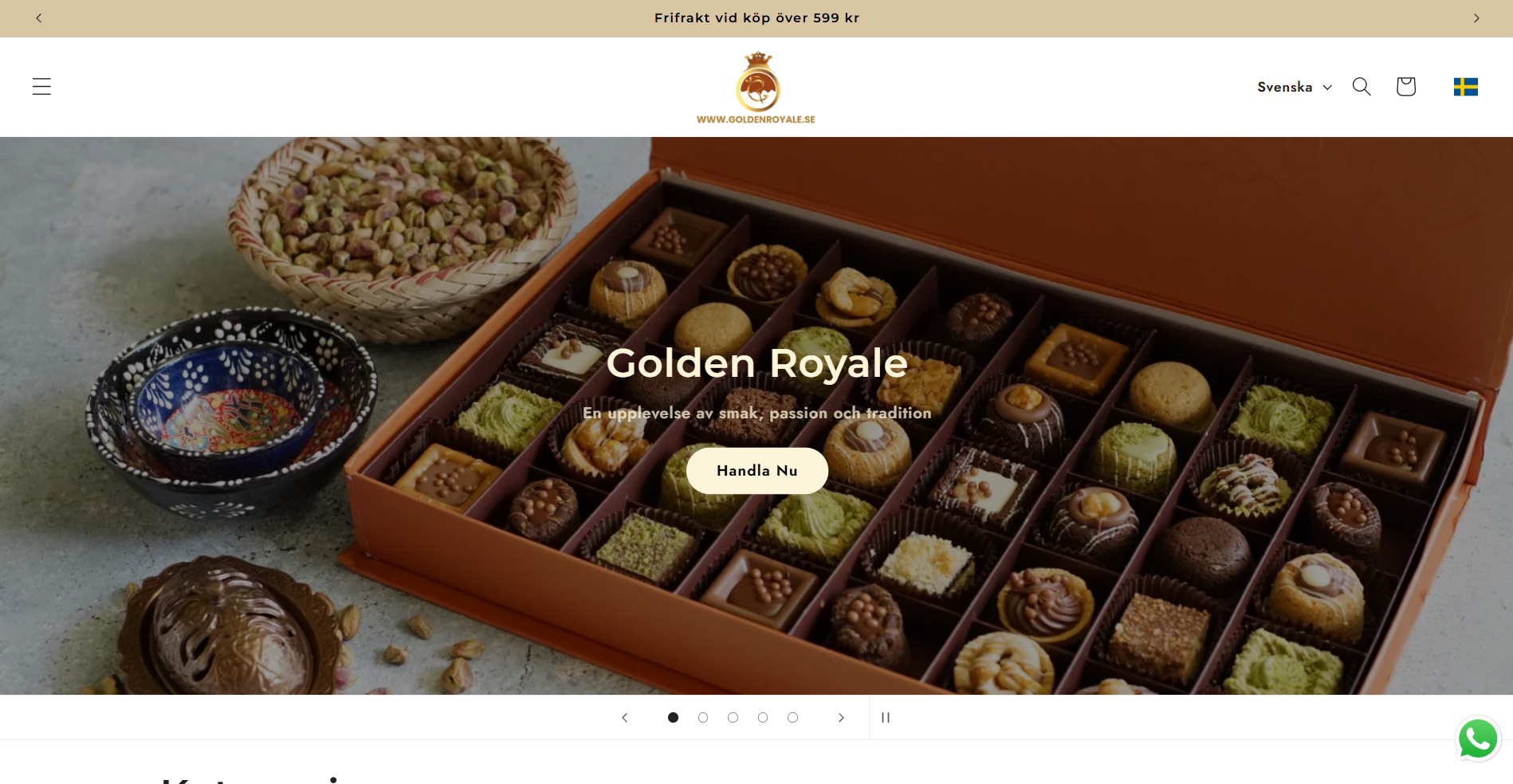Open the shopping cart icon
Viewport: 1513px width, 784px height.
pos(1406,86)
